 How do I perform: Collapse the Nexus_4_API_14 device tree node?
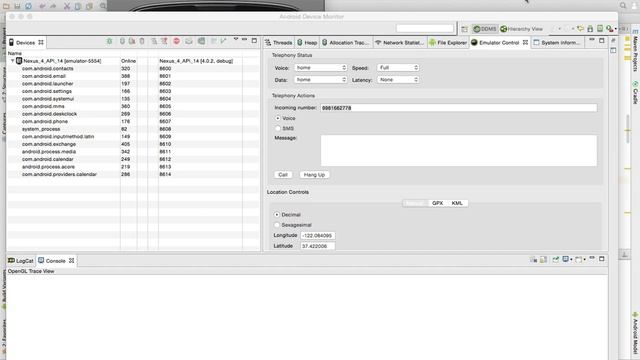point(13,61)
